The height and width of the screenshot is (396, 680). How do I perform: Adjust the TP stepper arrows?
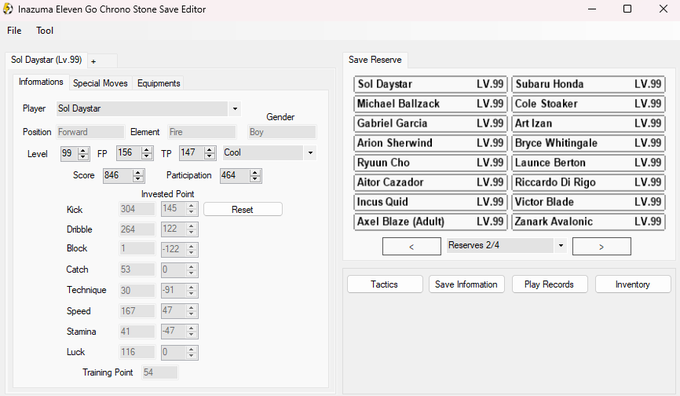coord(209,153)
